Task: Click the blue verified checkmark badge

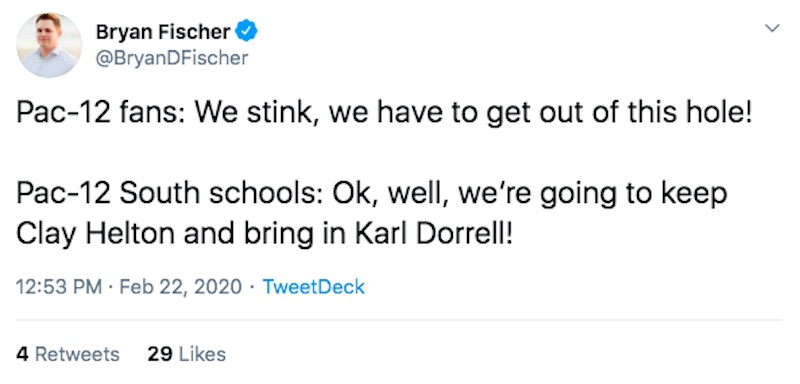Action: pos(247,33)
